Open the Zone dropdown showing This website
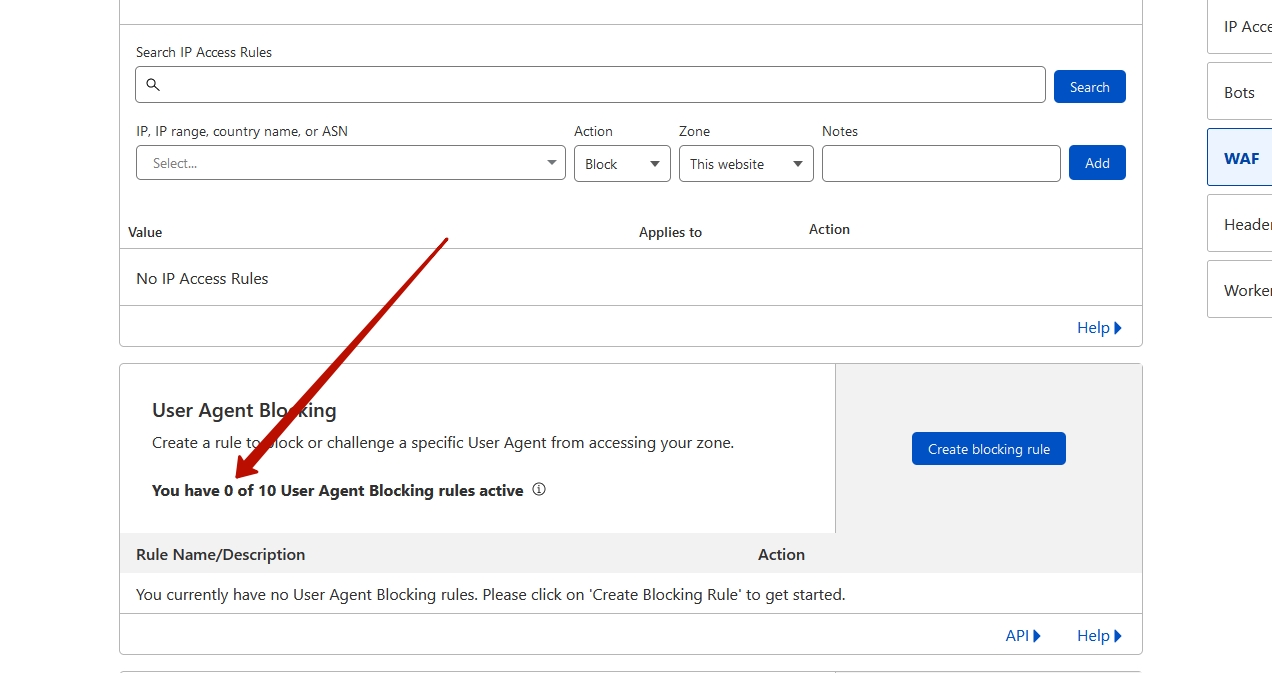Image resolution: width=1272 pixels, height=673 pixels. tap(745, 164)
